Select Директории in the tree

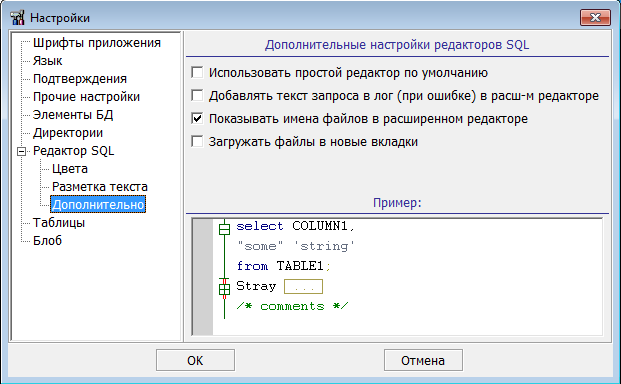click(x=68, y=133)
